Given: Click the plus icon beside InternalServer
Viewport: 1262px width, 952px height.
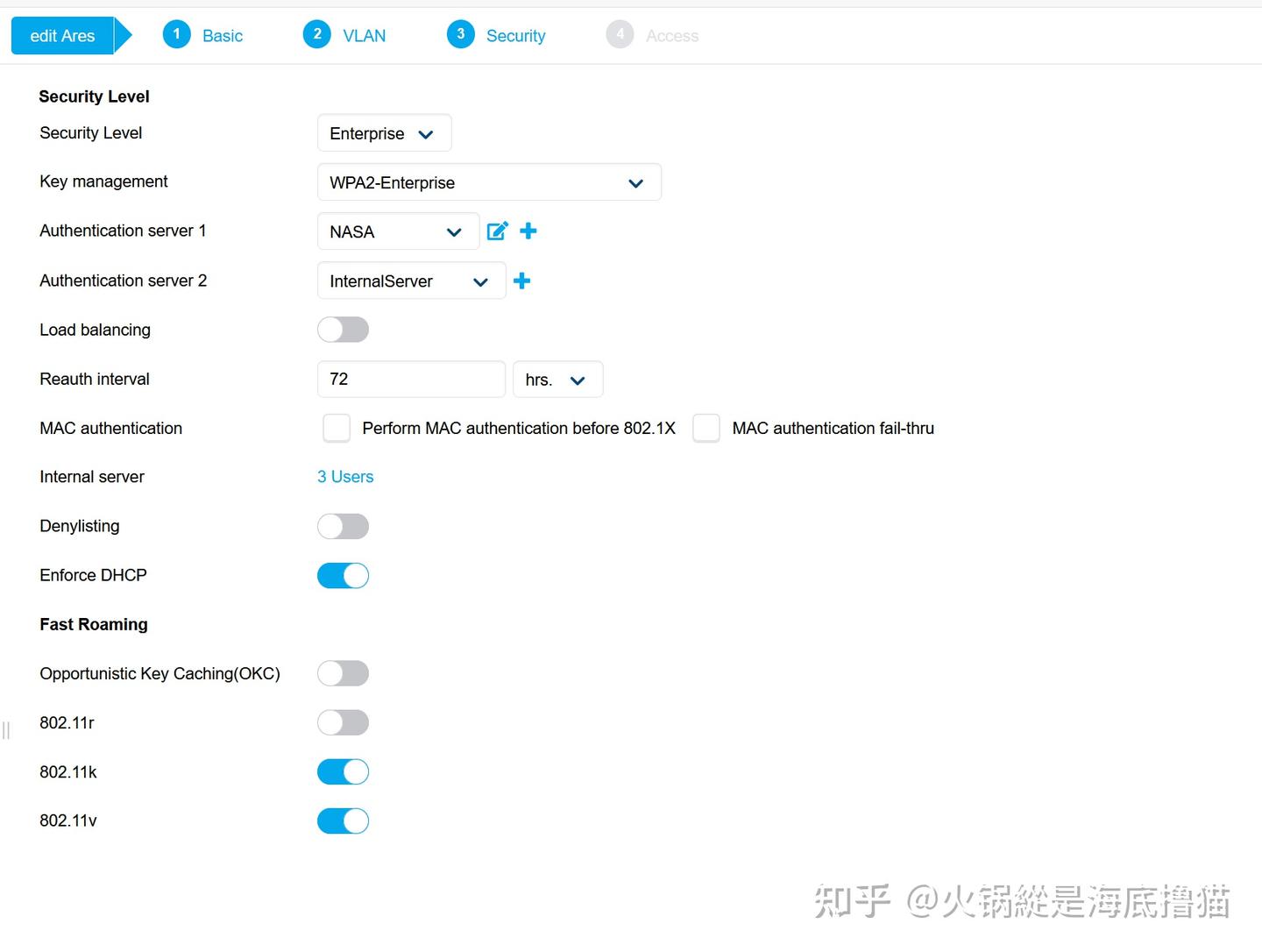Looking at the screenshot, I should tap(522, 281).
